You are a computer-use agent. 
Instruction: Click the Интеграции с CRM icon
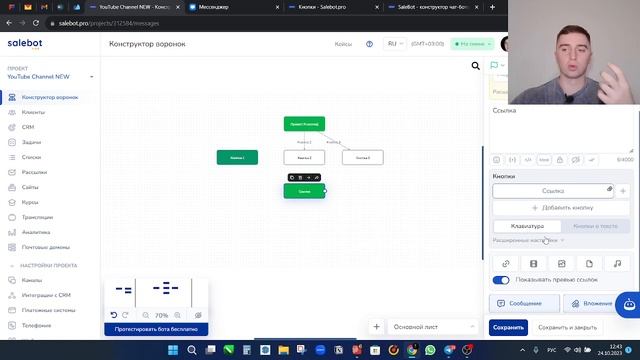tap(12, 295)
